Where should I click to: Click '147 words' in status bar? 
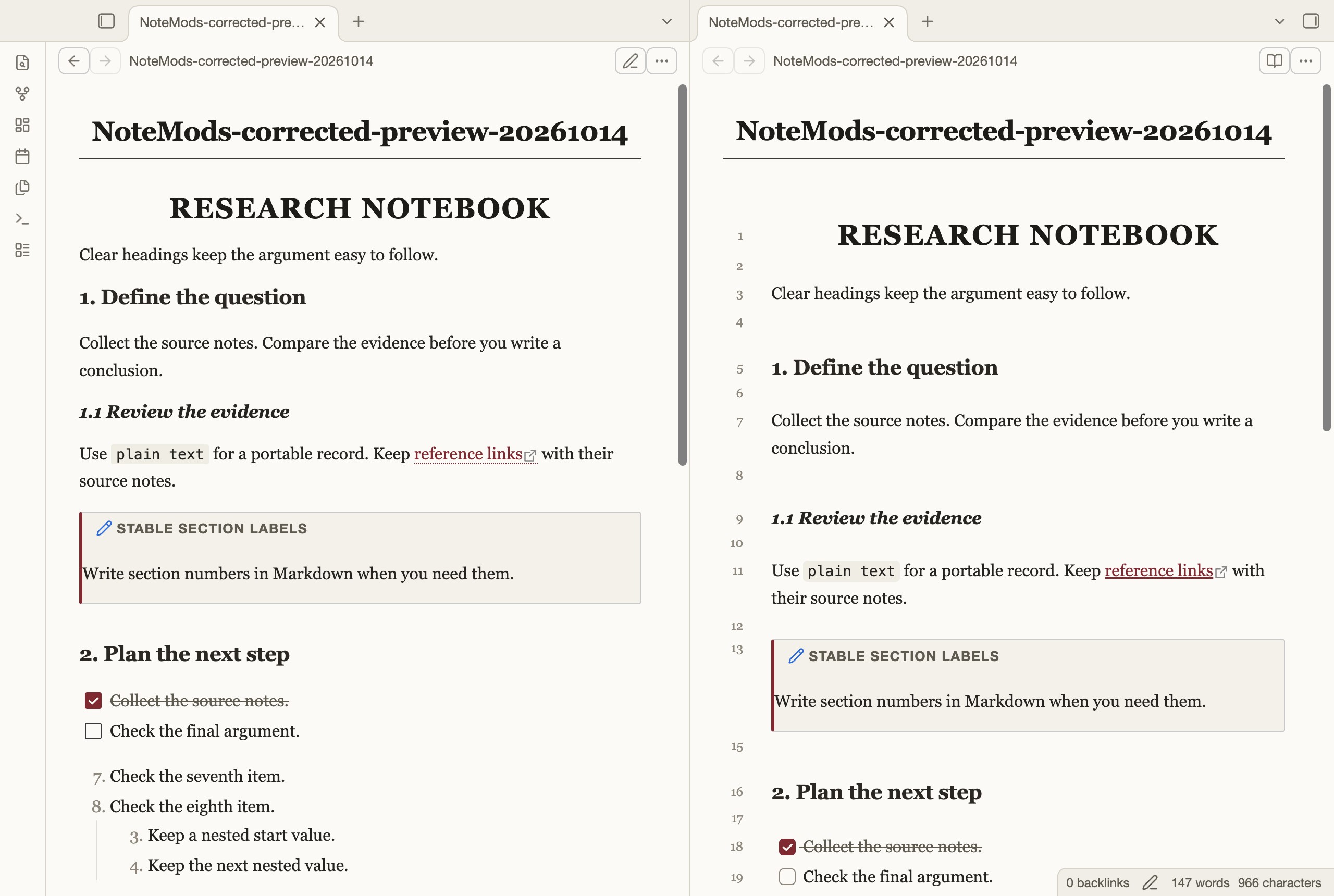1200,883
